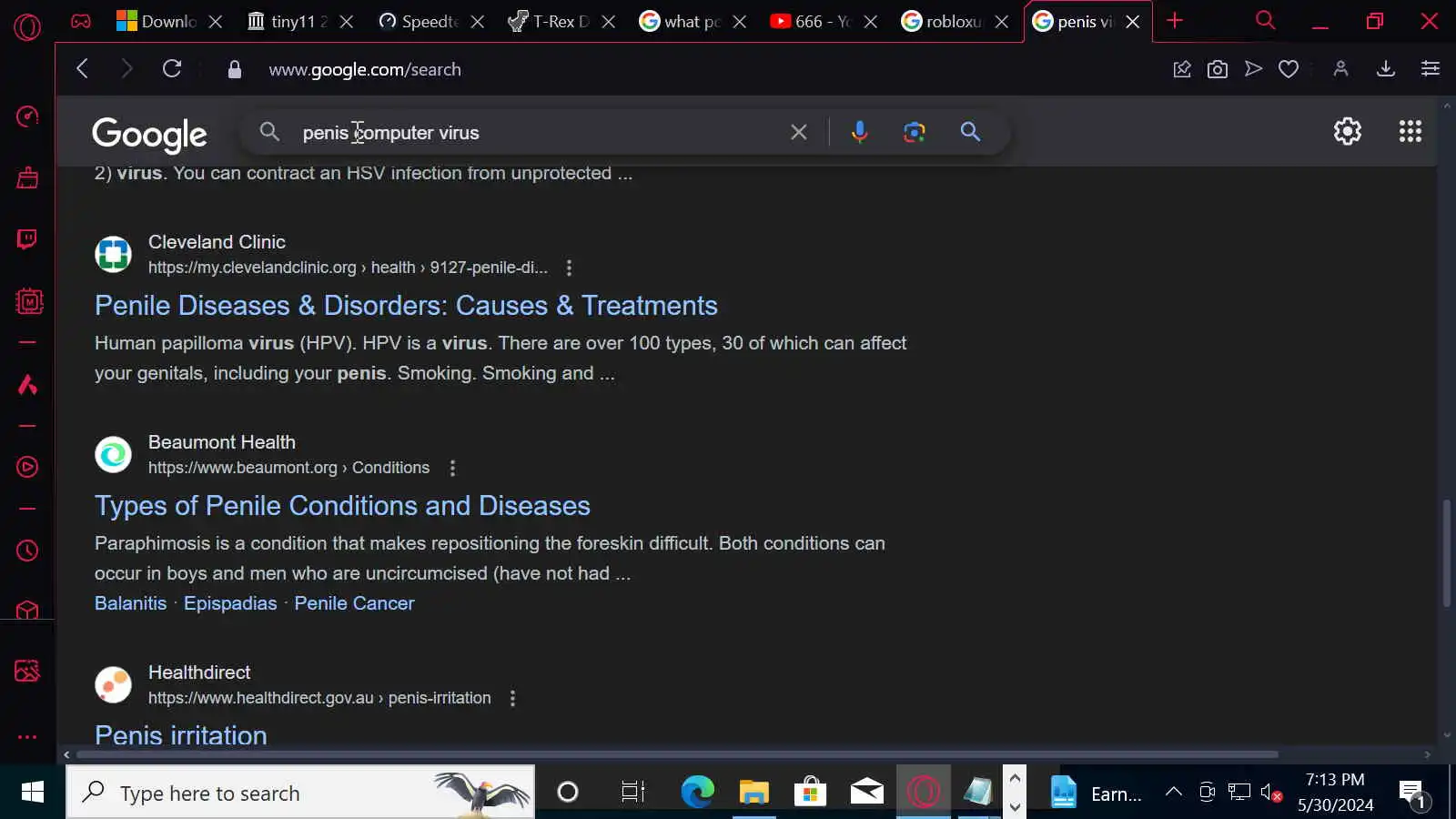This screenshot has height=819, width=1456.
Task: Open the My Flow send icon
Action: pyautogui.click(x=1253, y=68)
